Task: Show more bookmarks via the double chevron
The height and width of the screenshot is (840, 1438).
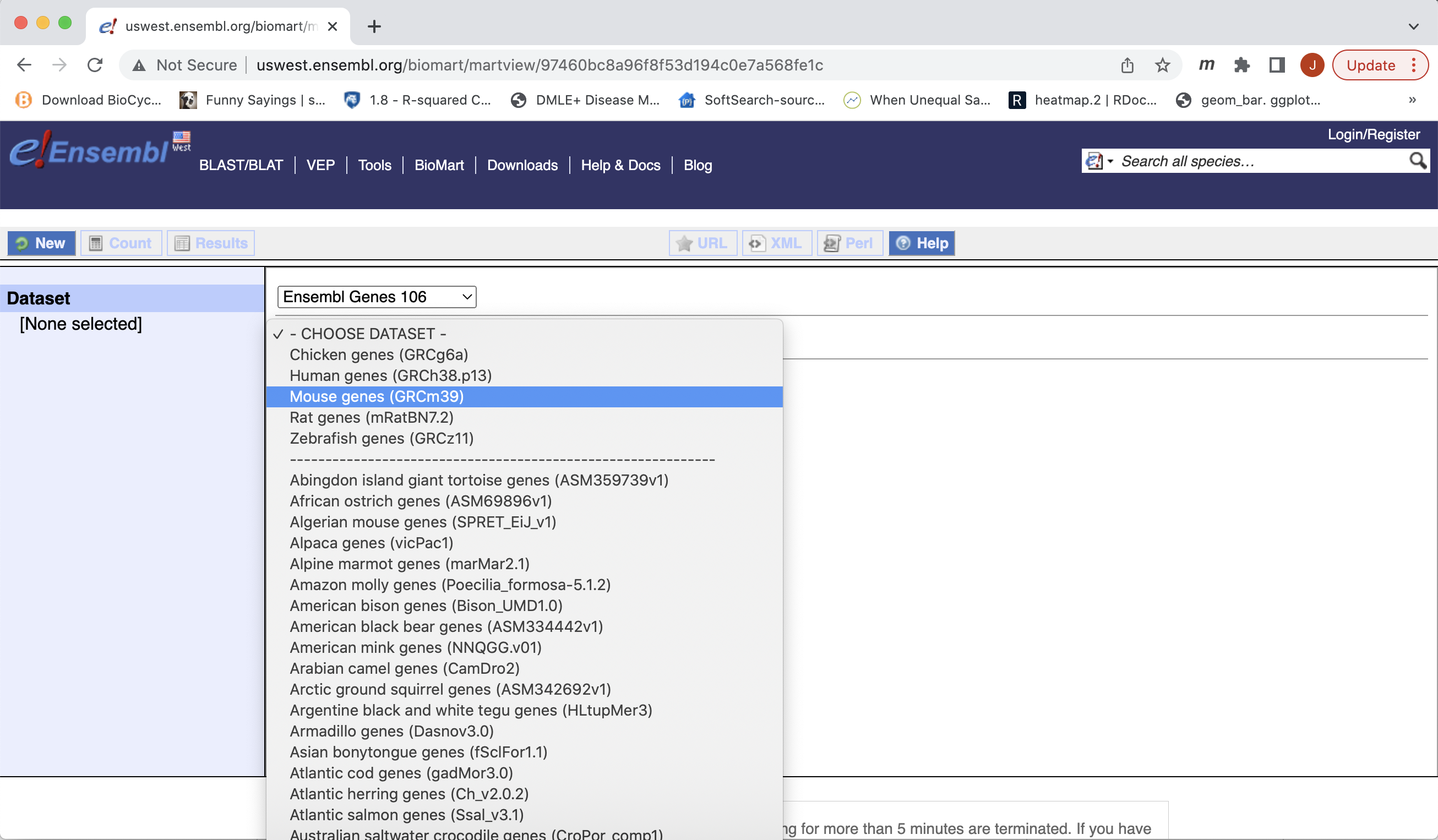Action: point(1412,100)
